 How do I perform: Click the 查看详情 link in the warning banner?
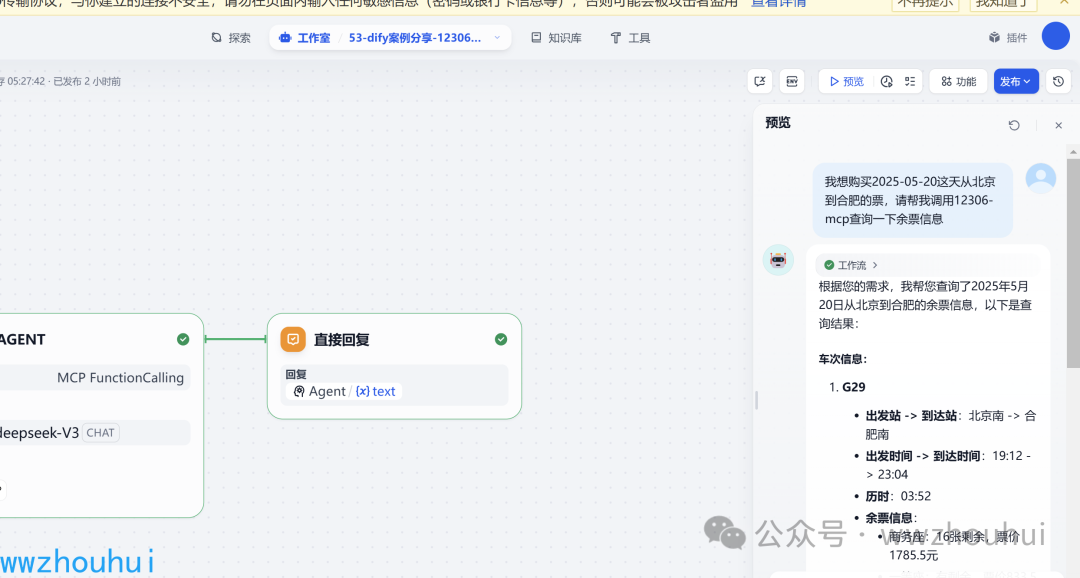[778, 3]
